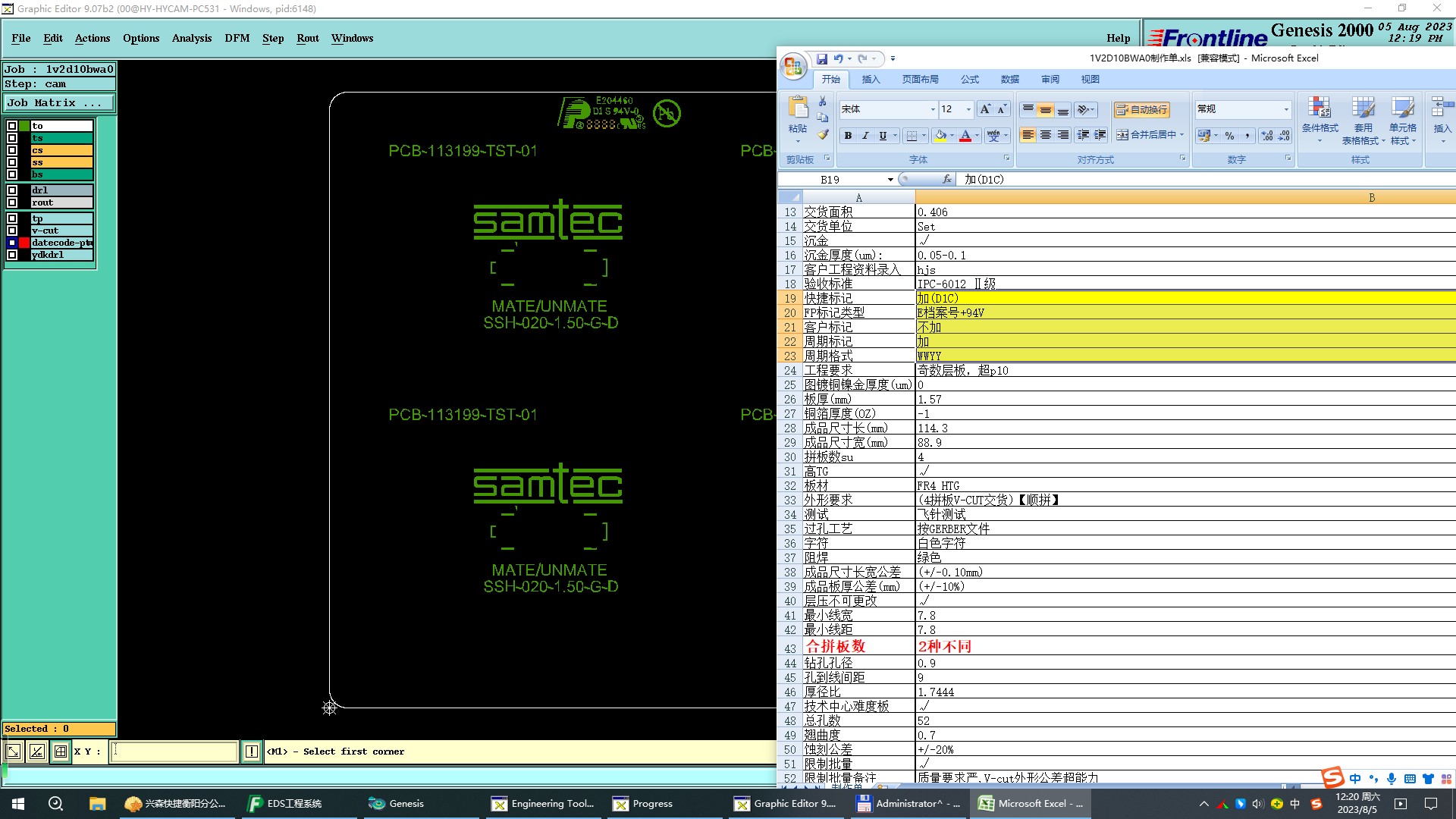Toggle the drl layer checkbox

[x=12, y=190]
